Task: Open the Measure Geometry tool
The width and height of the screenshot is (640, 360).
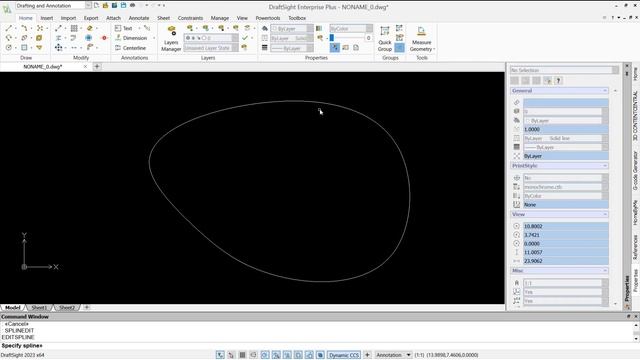Action: tap(422, 39)
